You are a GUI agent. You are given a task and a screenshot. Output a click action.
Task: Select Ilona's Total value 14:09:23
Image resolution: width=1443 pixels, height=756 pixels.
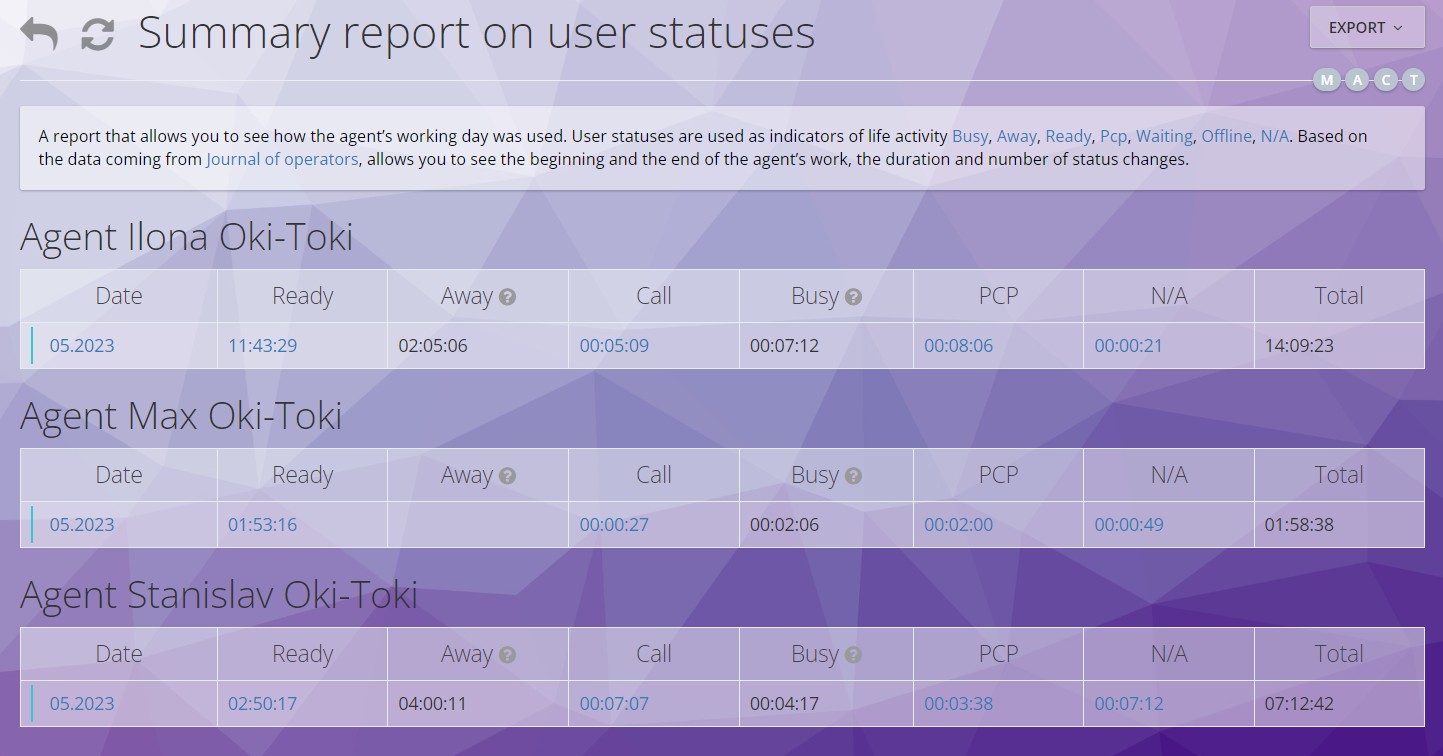click(1299, 346)
